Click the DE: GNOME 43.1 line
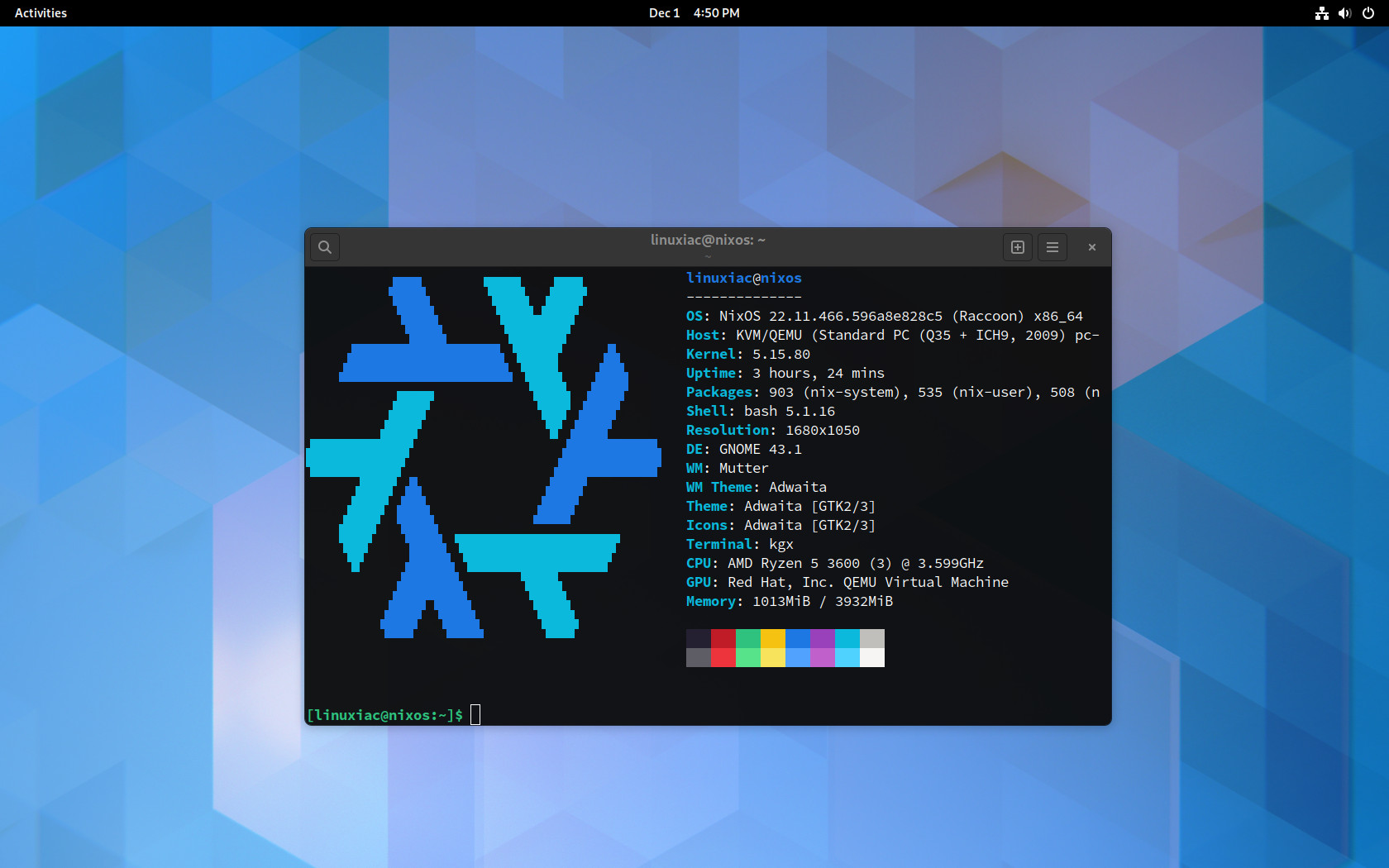The image size is (1389, 868). pyautogui.click(x=743, y=449)
